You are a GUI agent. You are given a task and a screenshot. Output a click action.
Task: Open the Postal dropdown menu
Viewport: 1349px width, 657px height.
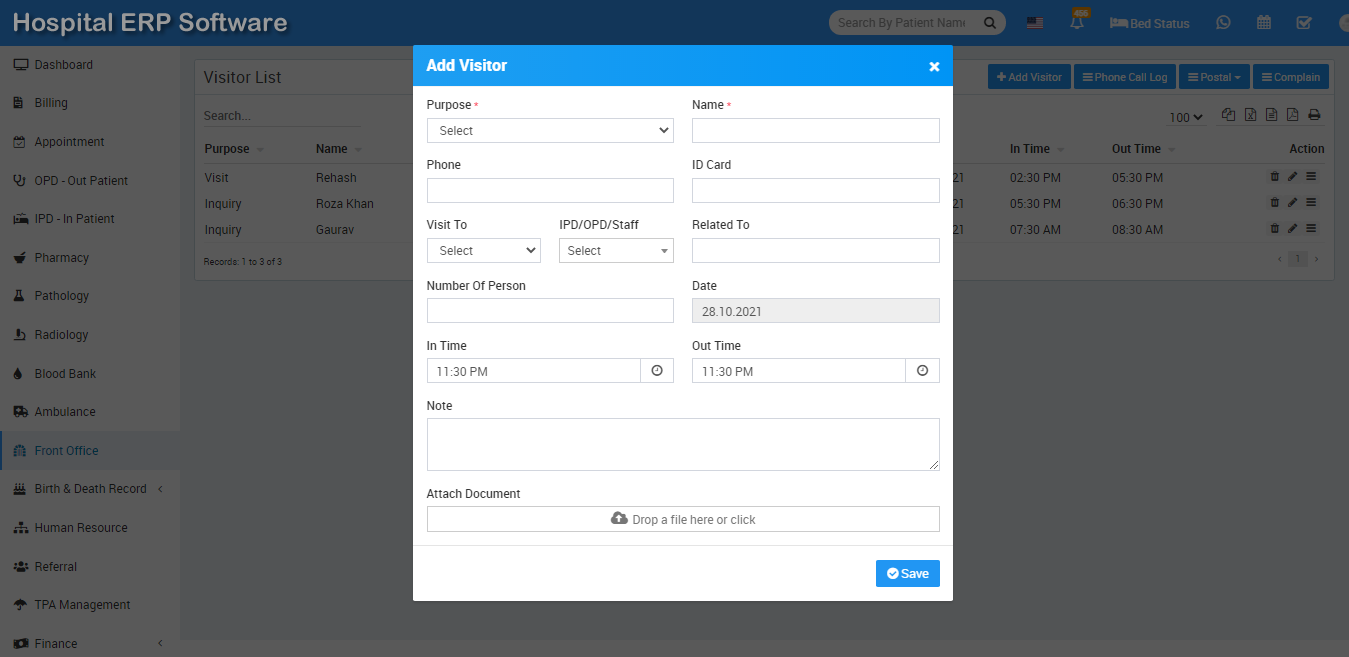point(1214,77)
